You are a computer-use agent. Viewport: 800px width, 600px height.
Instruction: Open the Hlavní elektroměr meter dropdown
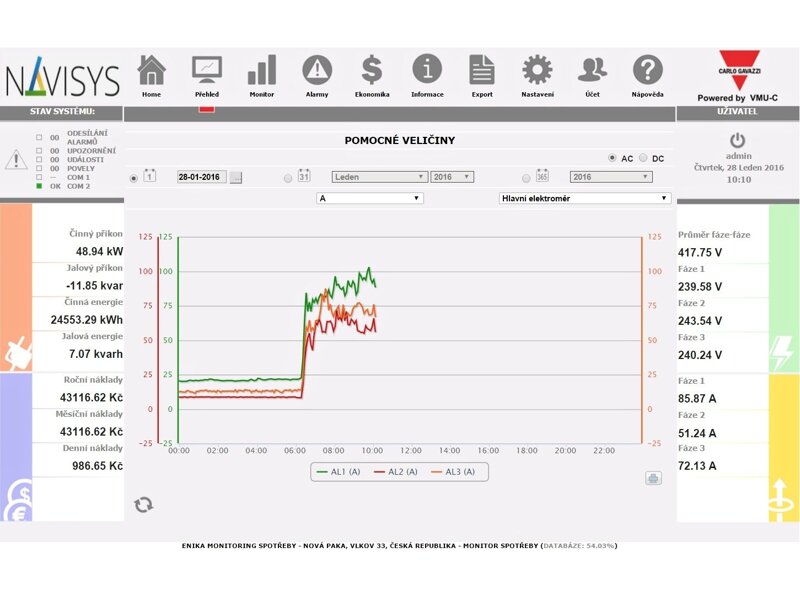pos(584,198)
